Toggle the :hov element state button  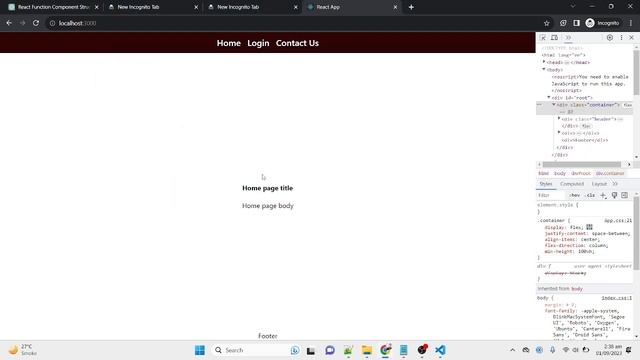pos(575,196)
